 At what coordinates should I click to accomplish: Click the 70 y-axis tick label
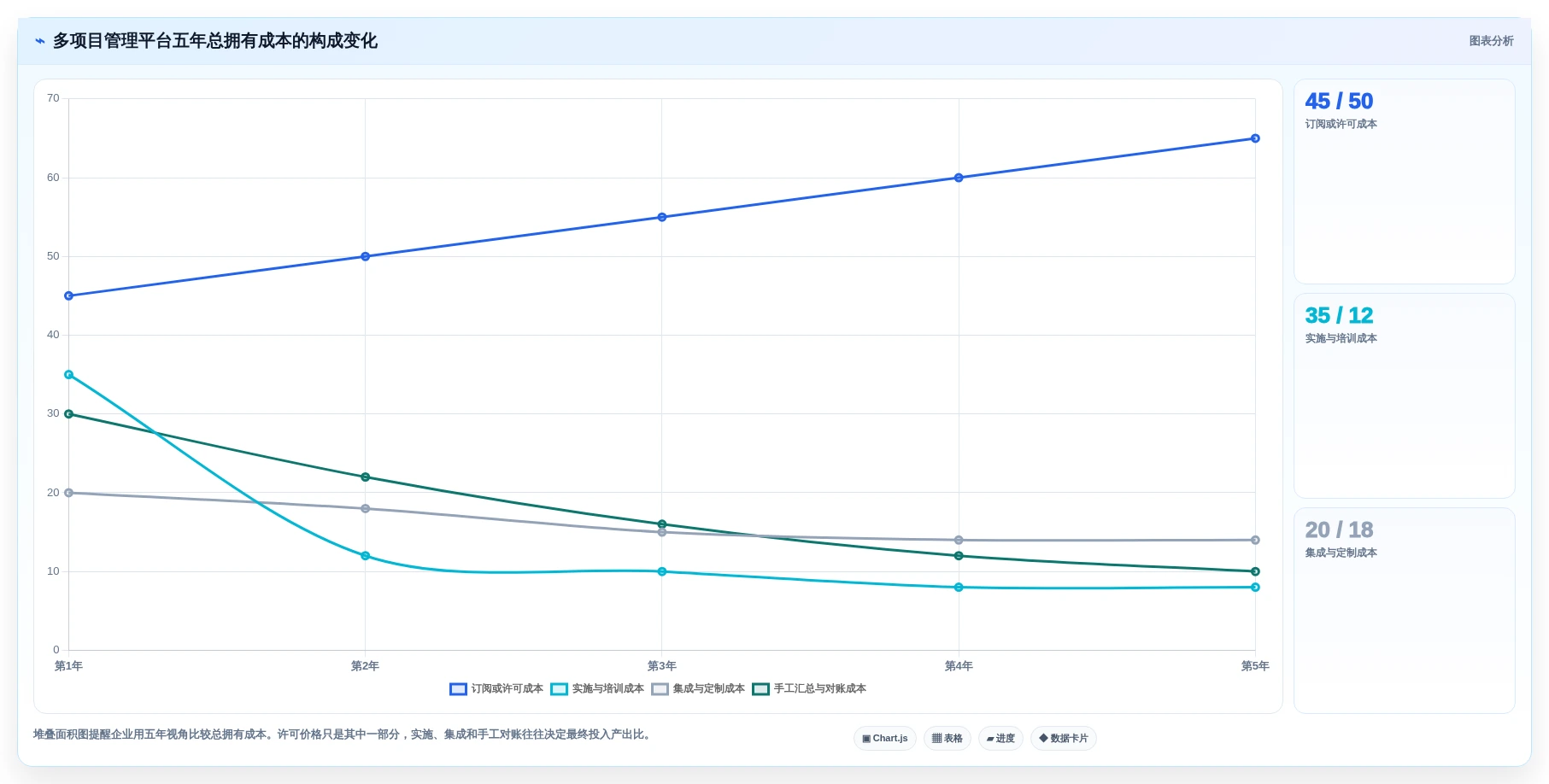click(53, 98)
